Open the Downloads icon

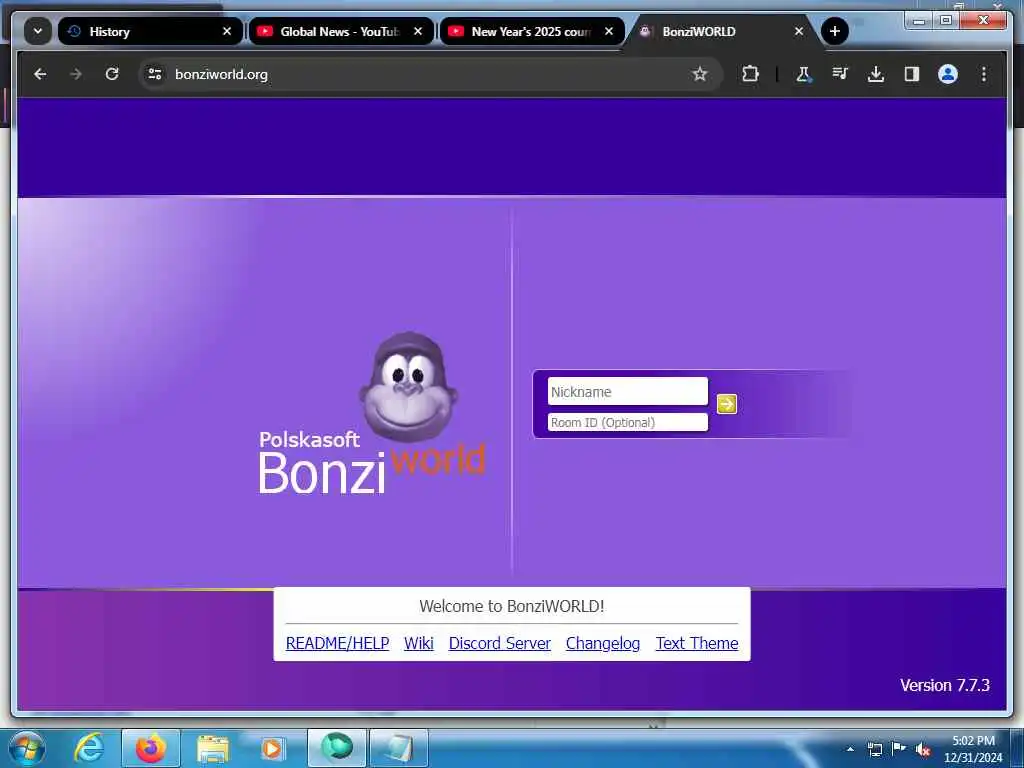pyautogui.click(x=876, y=74)
